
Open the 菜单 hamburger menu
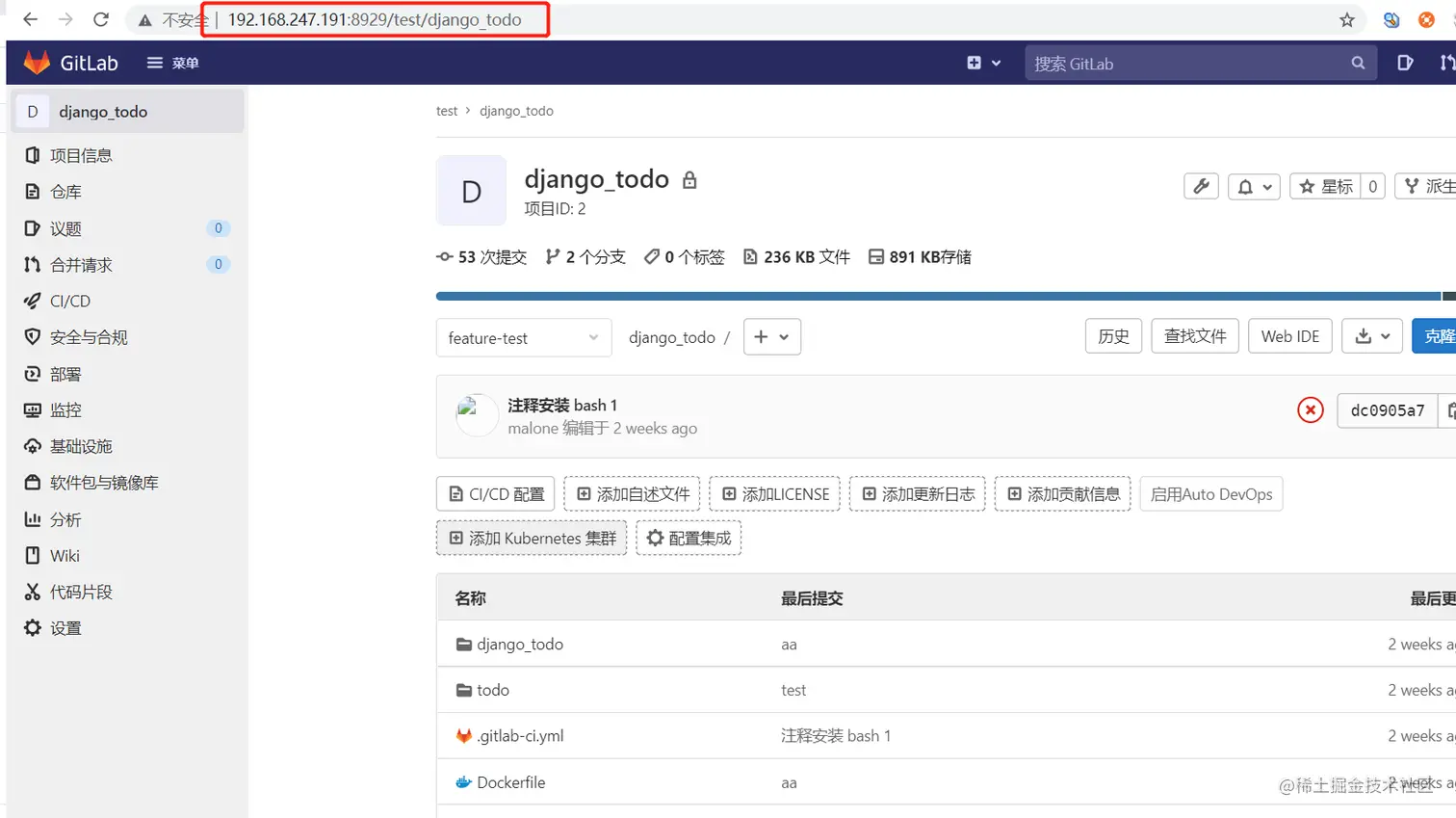click(172, 63)
